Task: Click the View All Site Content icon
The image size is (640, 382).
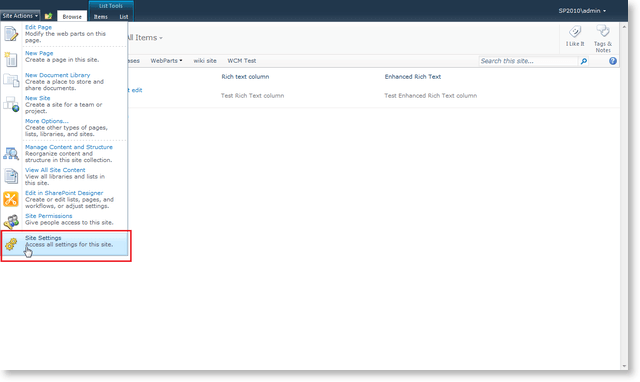Action: click(x=11, y=176)
